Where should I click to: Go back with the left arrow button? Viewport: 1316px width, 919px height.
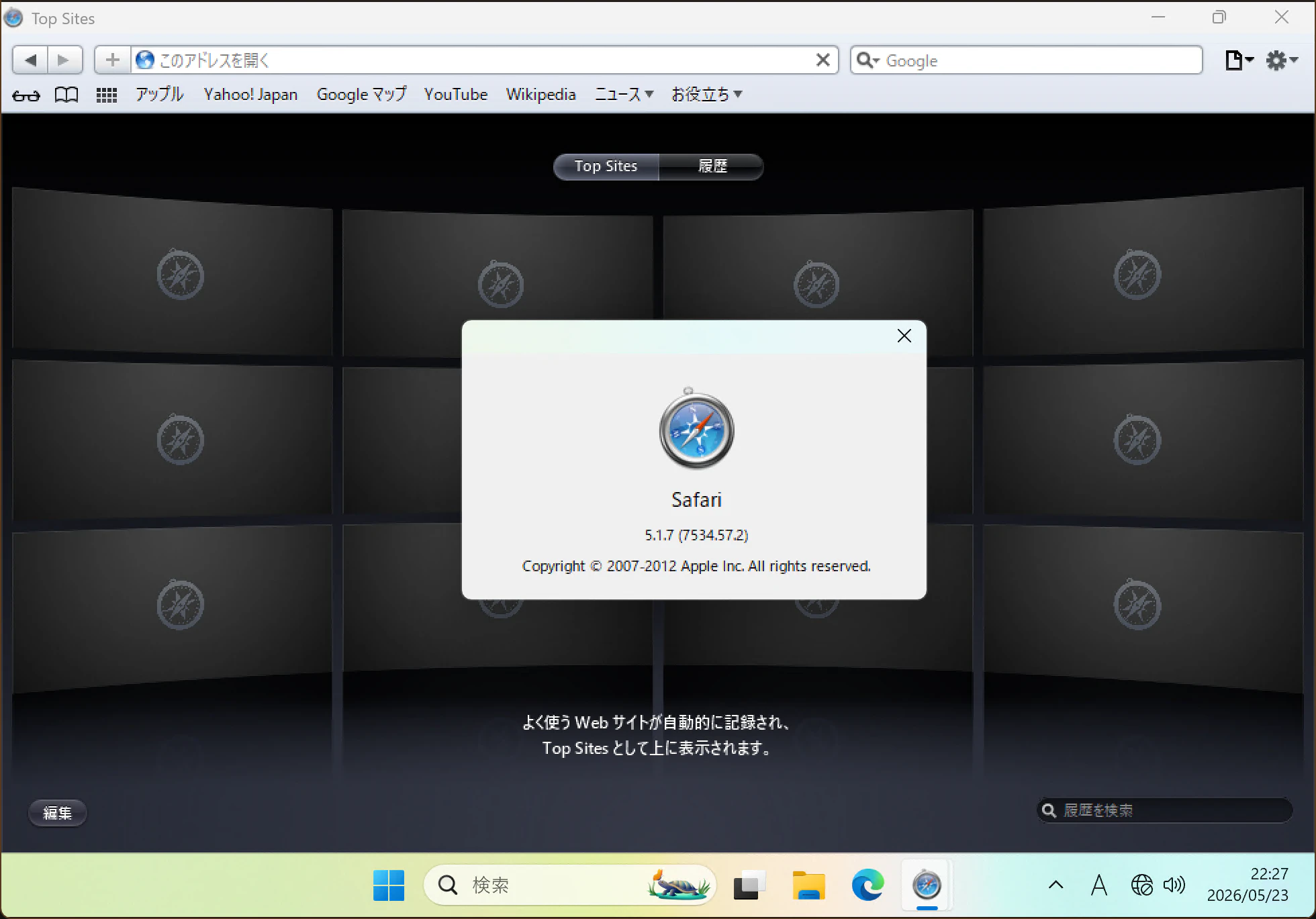[x=30, y=60]
